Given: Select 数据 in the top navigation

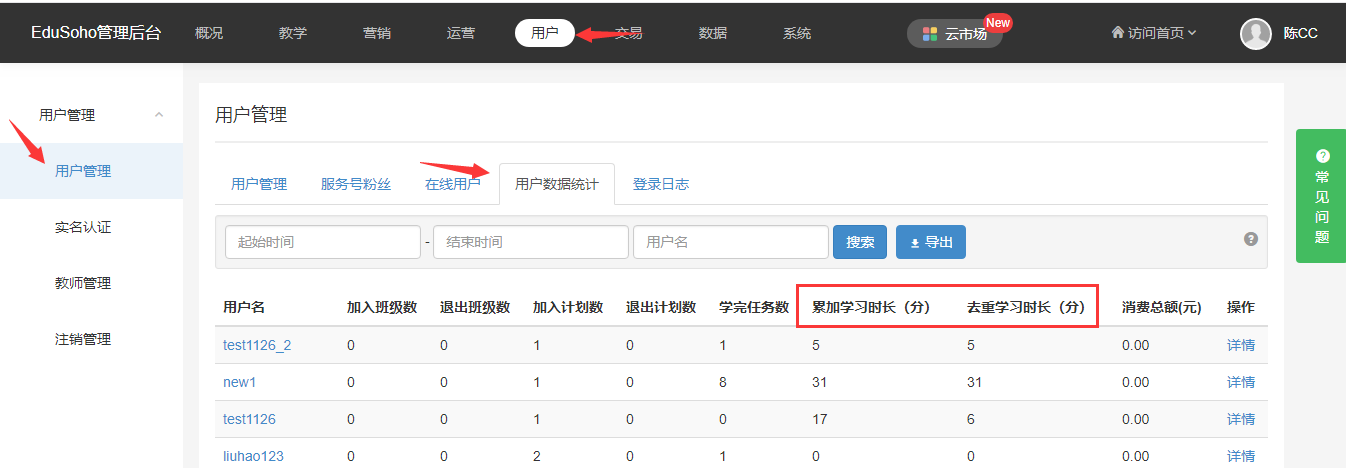Looking at the screenshot, I should (x=713, y=33).
